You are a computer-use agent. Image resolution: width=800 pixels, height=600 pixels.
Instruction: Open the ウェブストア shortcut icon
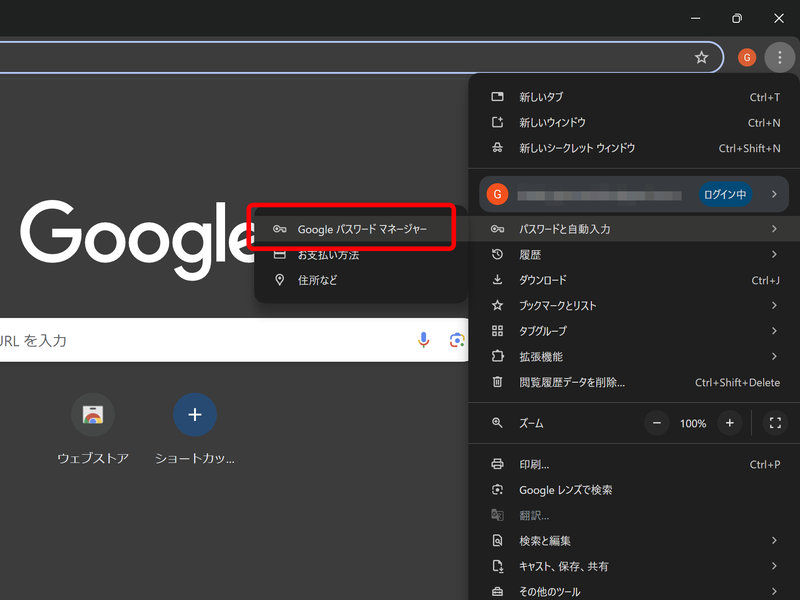(93, 414)
